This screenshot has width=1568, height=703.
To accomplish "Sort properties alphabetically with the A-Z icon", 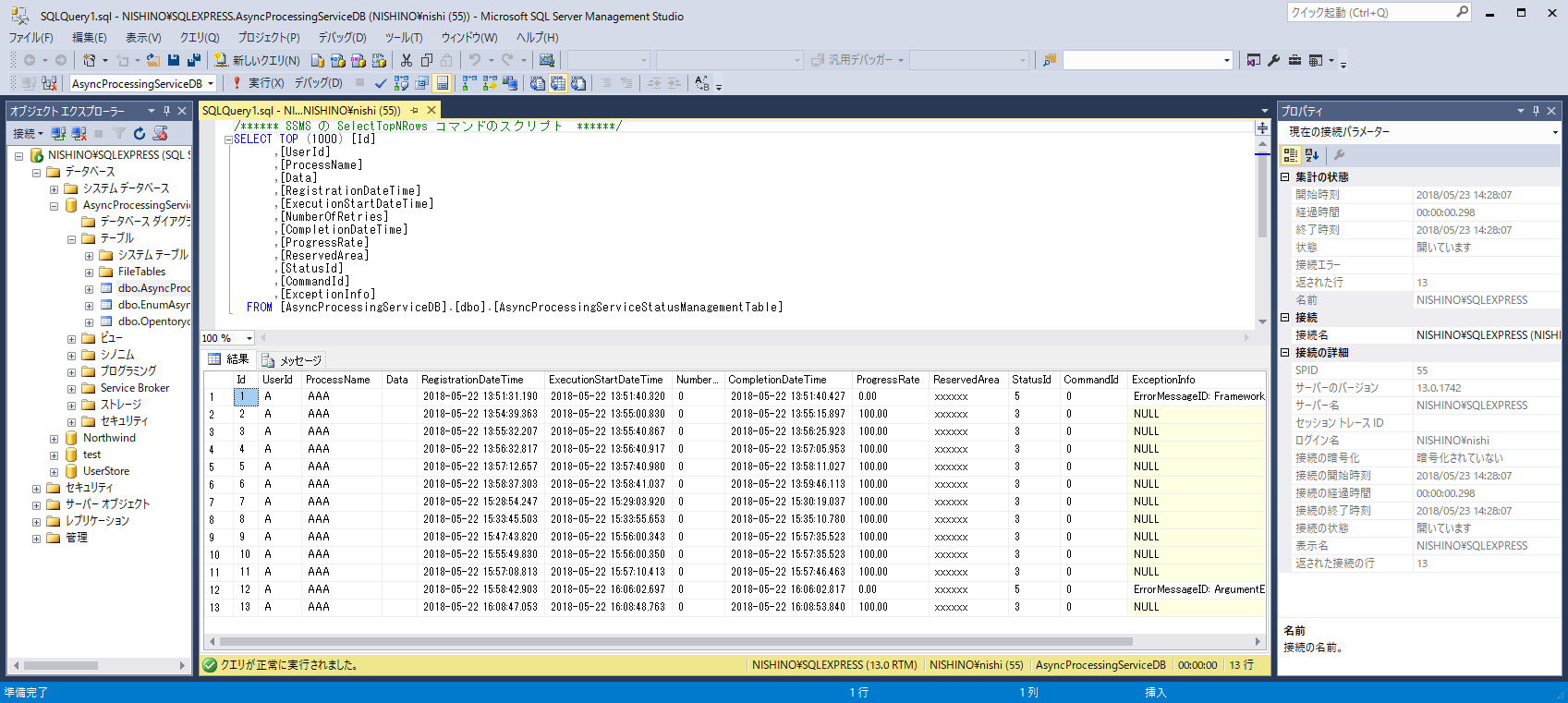I will (x=1312, y=155).
